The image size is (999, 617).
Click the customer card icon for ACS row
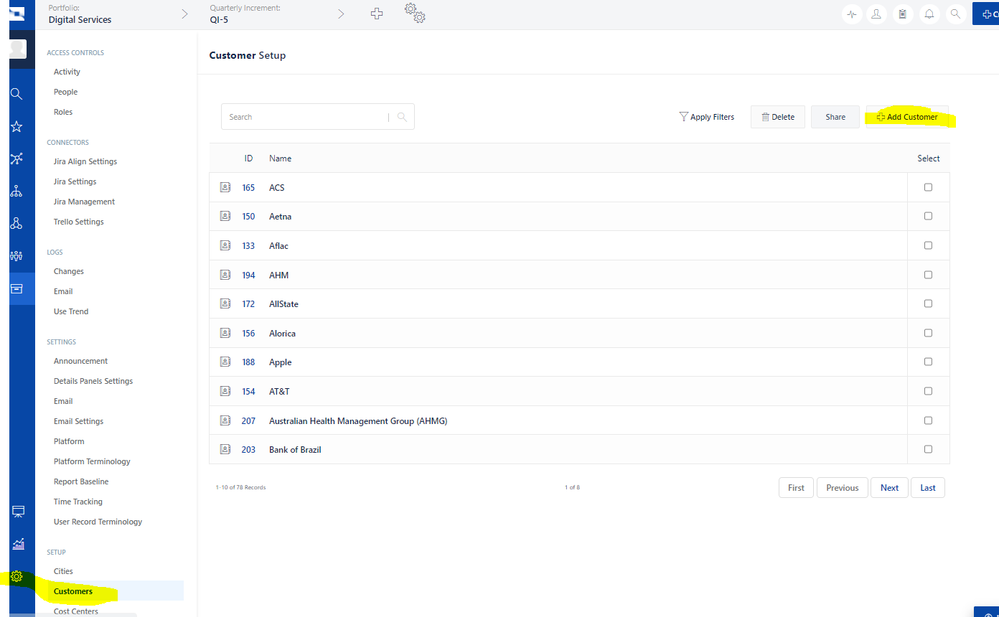coord(225,187)
